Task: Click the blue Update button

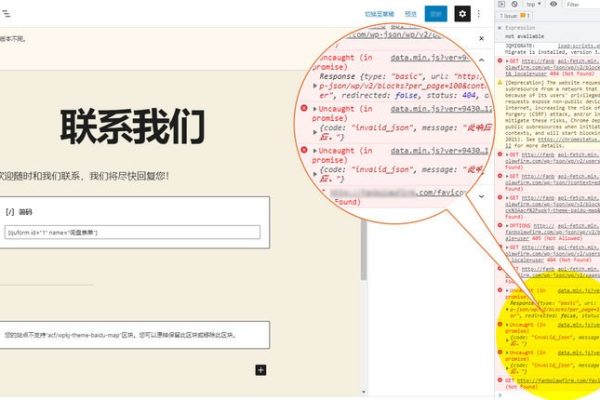Action: pos(435,14)
